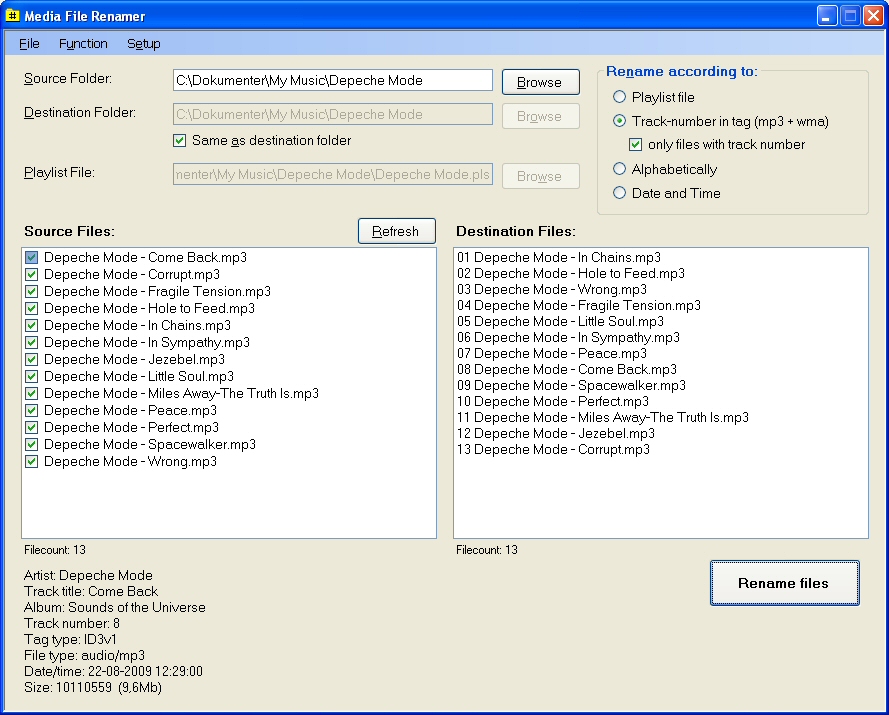Uncheck Miles Away-The Truth Is.mp3 source checkbox
889x715 pixels.
point(32,394)
